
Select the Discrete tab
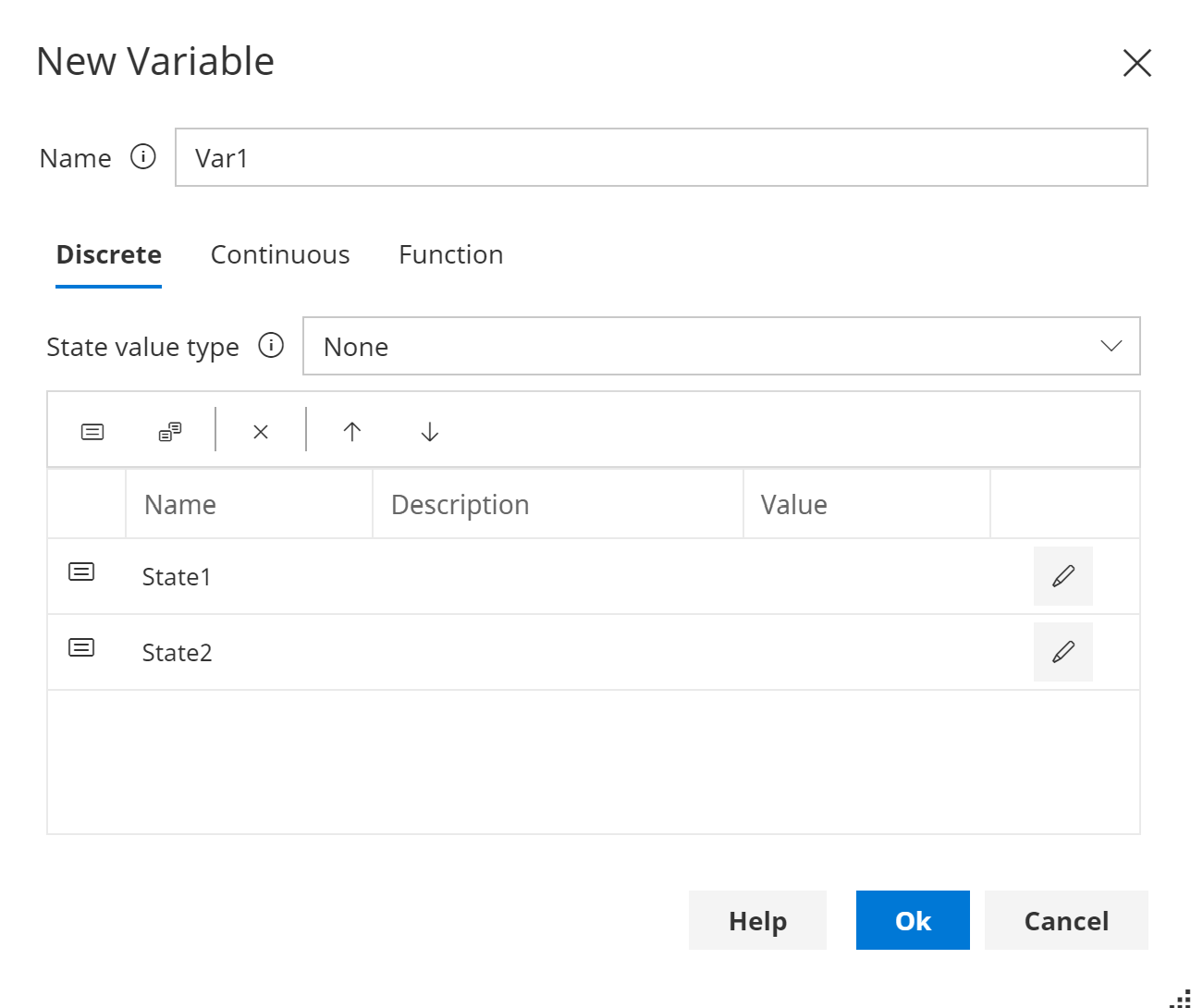click(x=108, y=254)
